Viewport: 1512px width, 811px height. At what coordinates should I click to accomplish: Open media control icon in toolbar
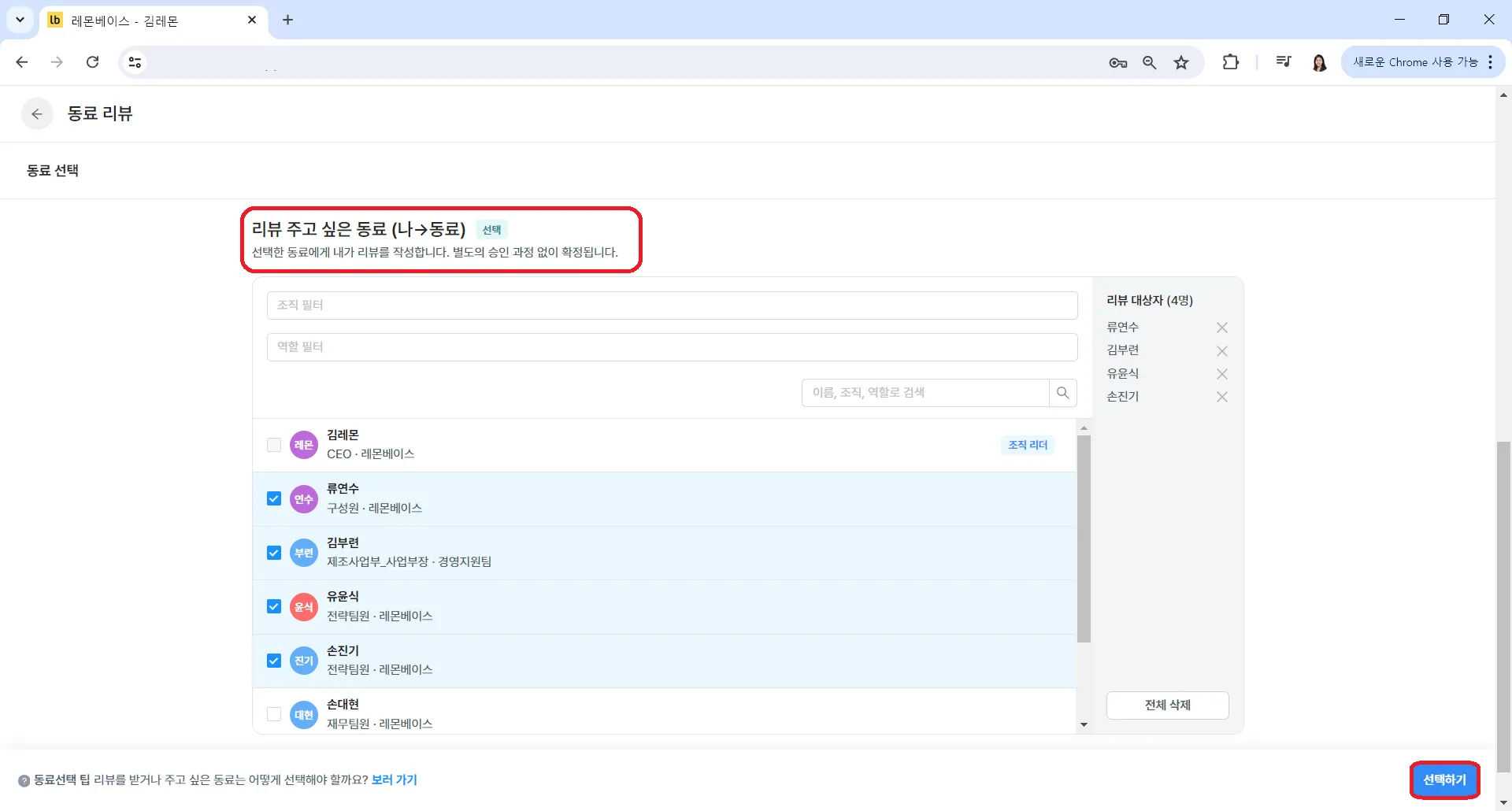[1284, 62]
